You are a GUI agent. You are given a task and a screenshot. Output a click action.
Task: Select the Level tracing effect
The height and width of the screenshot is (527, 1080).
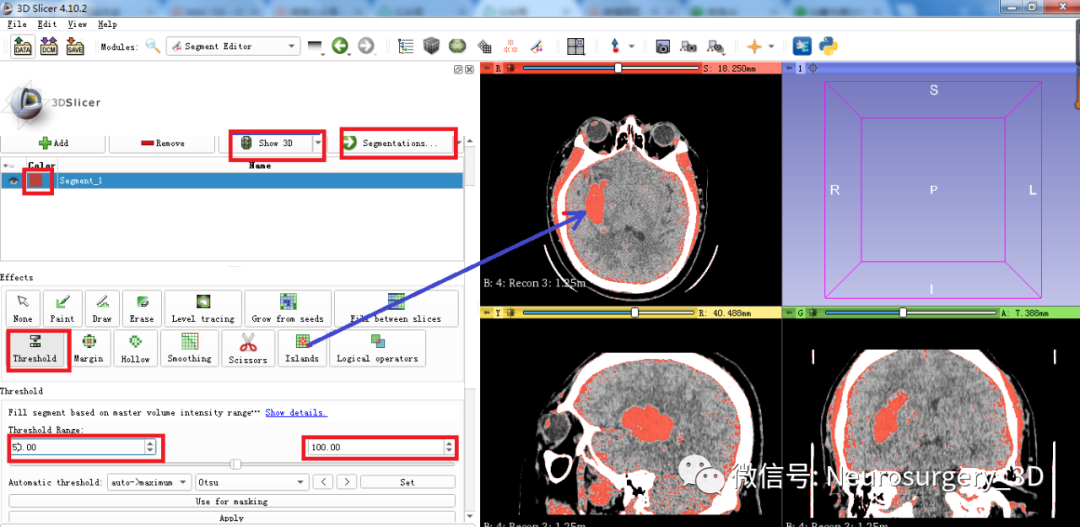[x=203, y=308]
